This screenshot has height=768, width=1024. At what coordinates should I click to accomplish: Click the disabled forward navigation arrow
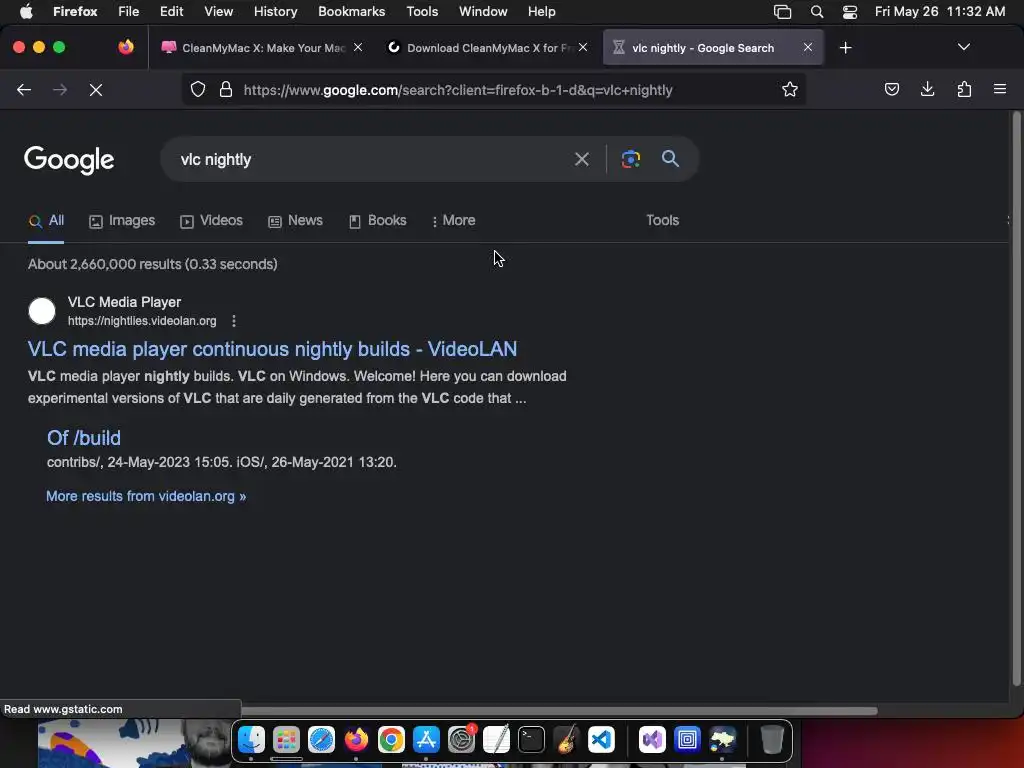60,90
